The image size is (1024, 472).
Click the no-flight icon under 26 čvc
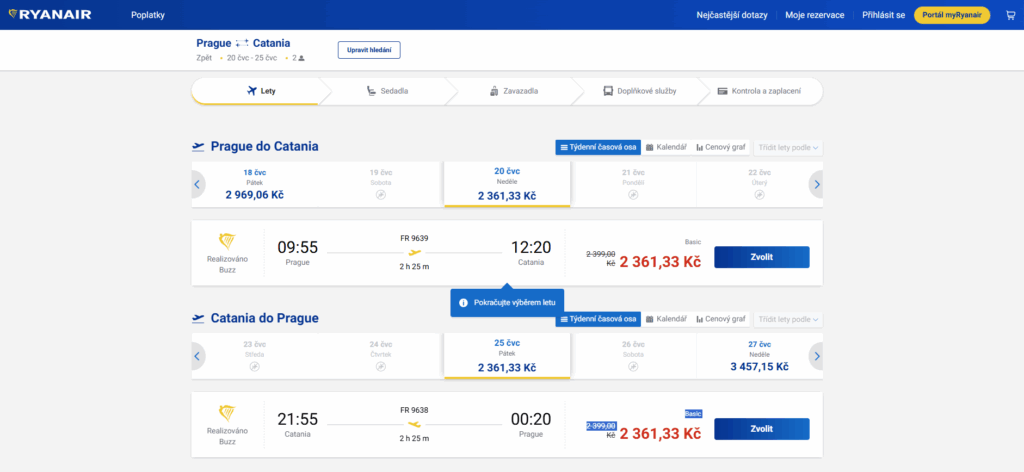point(633,366)
